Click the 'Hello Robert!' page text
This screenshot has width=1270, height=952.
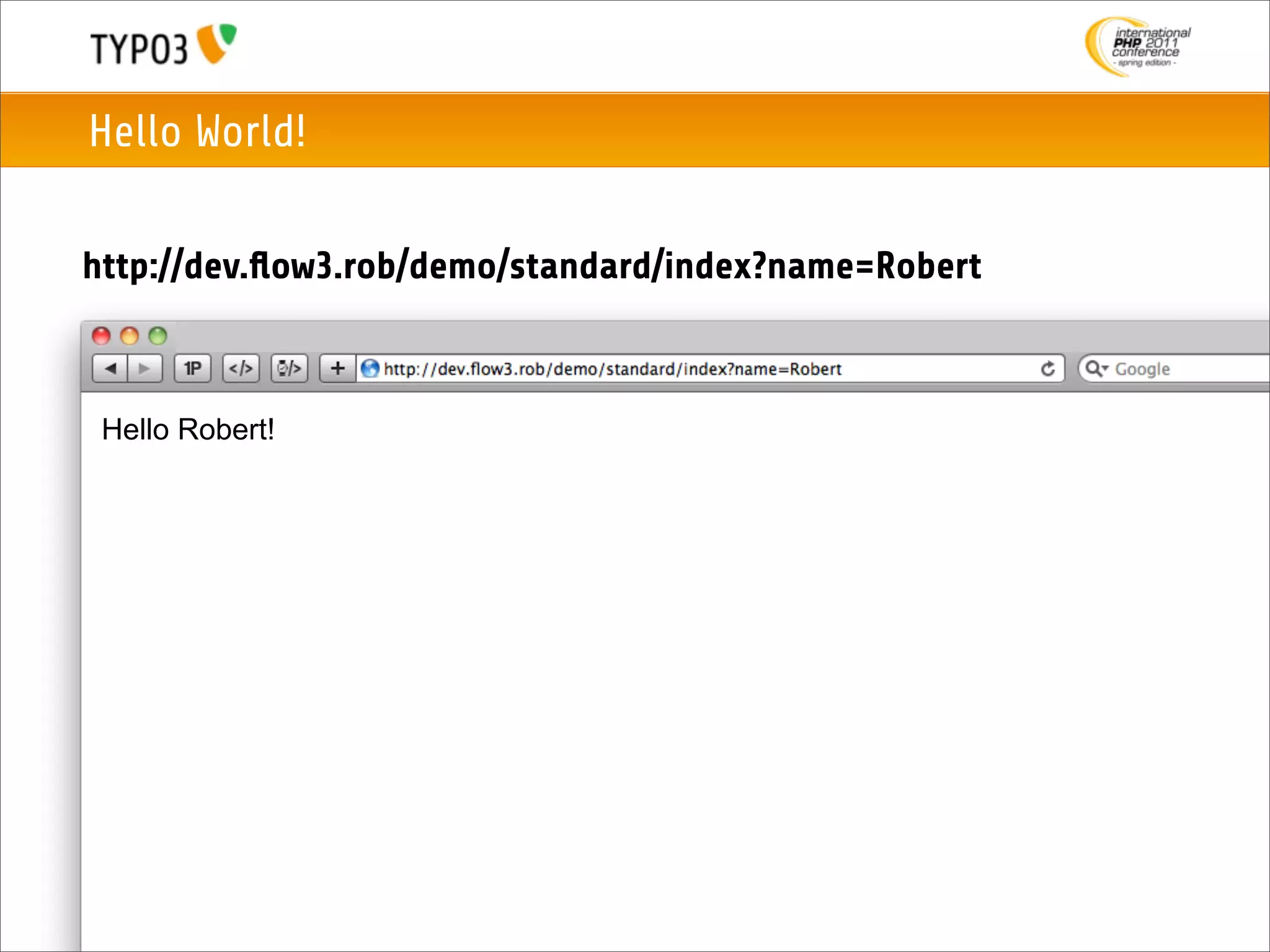(x=188, y=430)
